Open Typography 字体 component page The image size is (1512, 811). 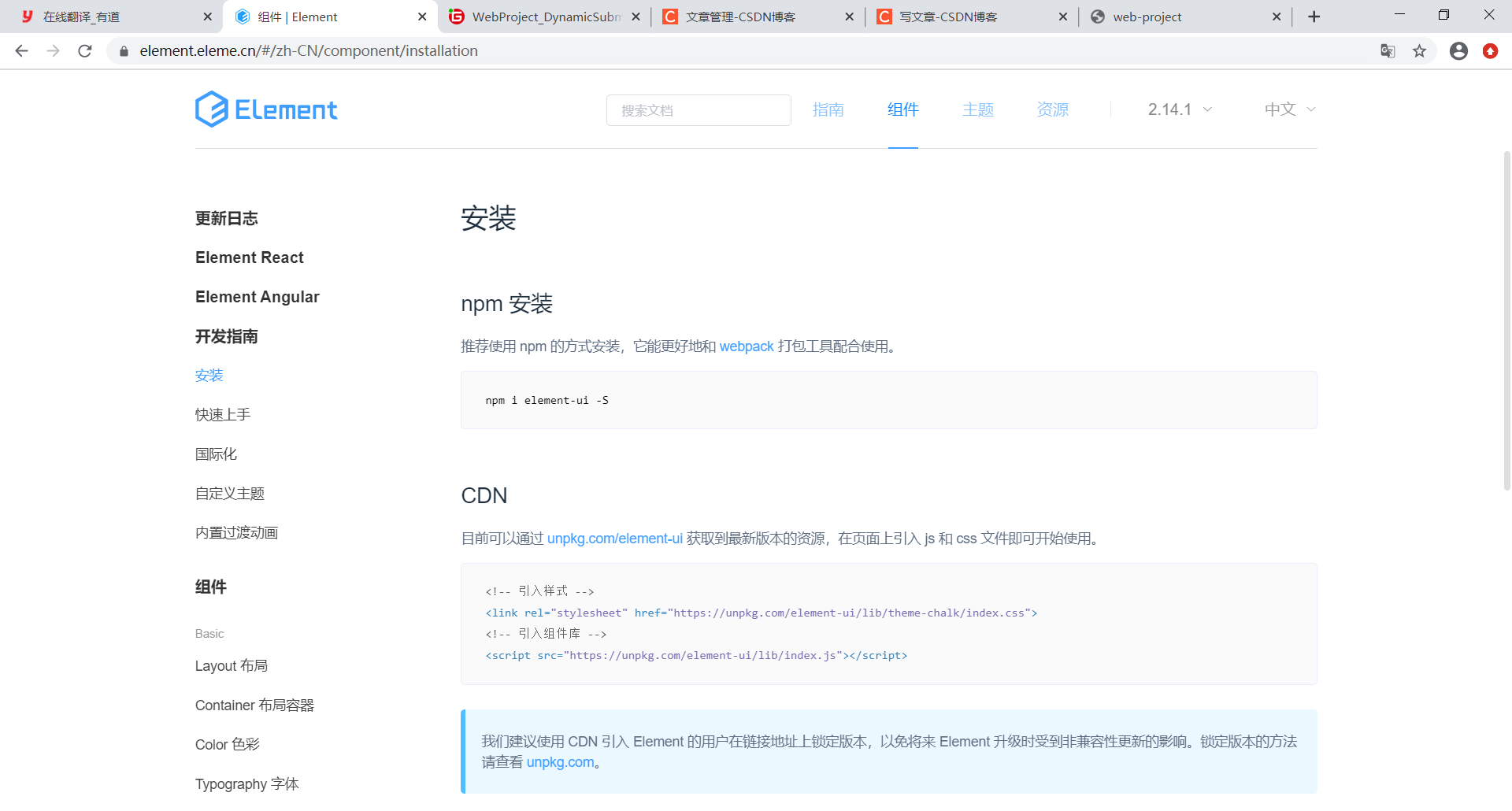coord(247,784)
